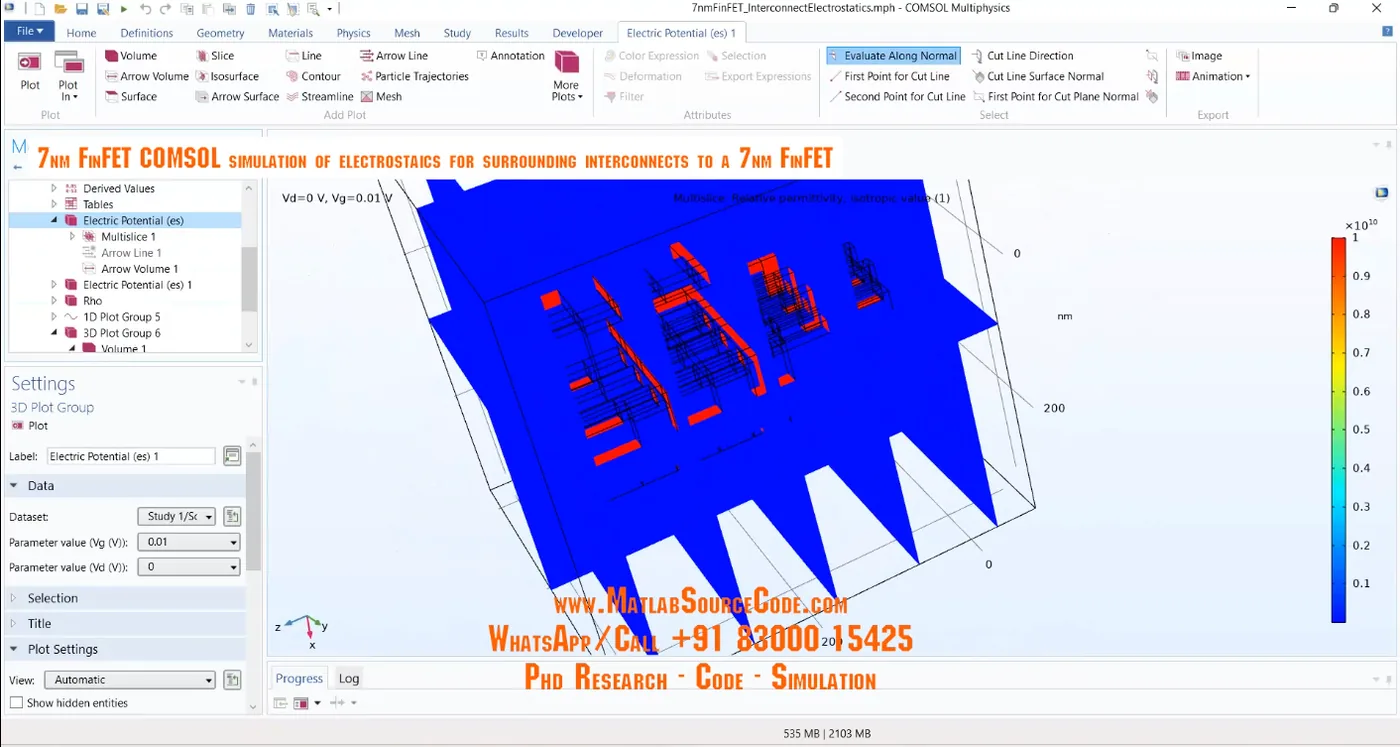Select 1D Plot Group 5 in tree
Screen dimensions: 1400x747
coord(121,317)
